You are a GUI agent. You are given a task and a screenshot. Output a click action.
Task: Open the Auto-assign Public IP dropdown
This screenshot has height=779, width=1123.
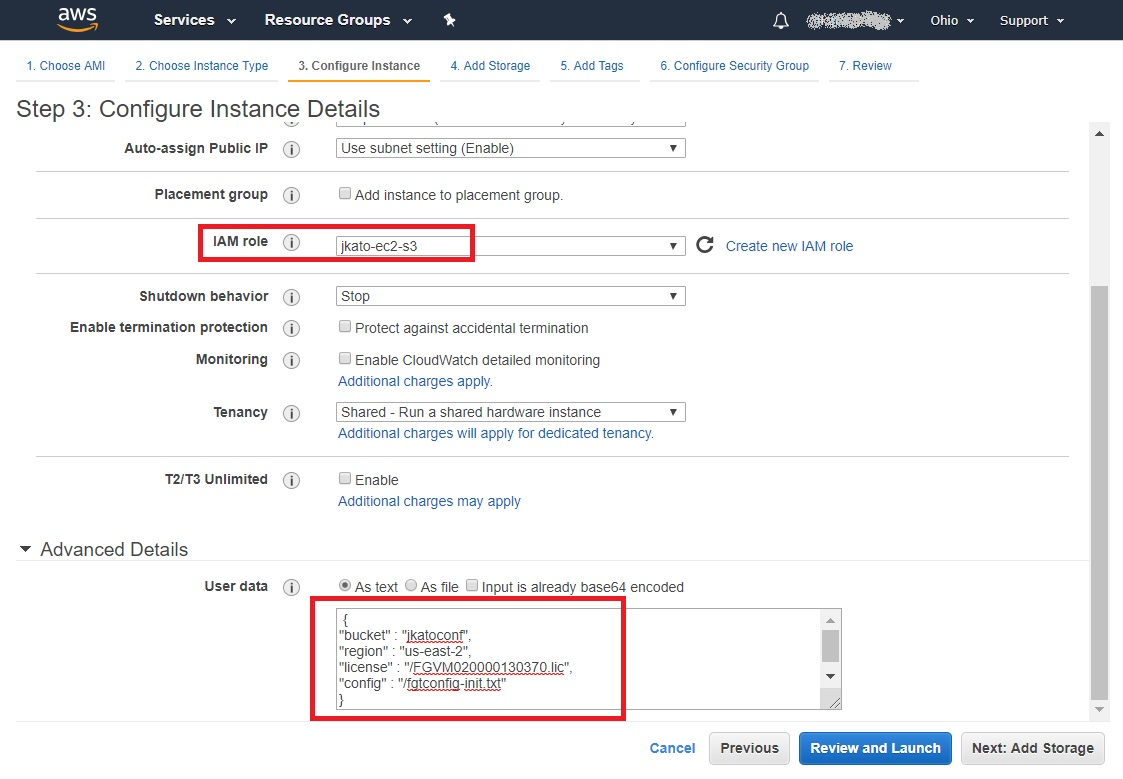[x=511, y=148]
